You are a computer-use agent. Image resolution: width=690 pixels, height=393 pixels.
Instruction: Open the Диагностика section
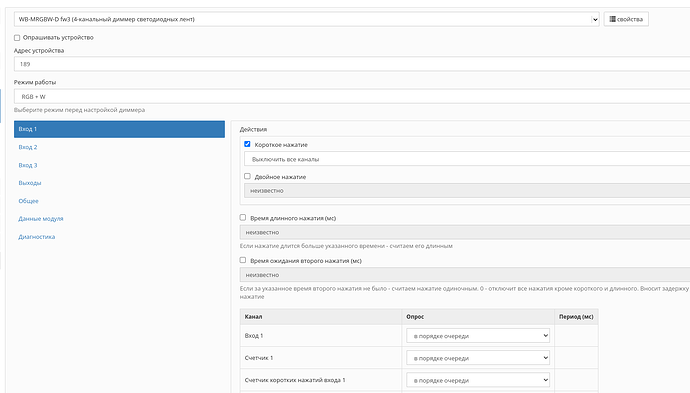[x=37, y=237]
